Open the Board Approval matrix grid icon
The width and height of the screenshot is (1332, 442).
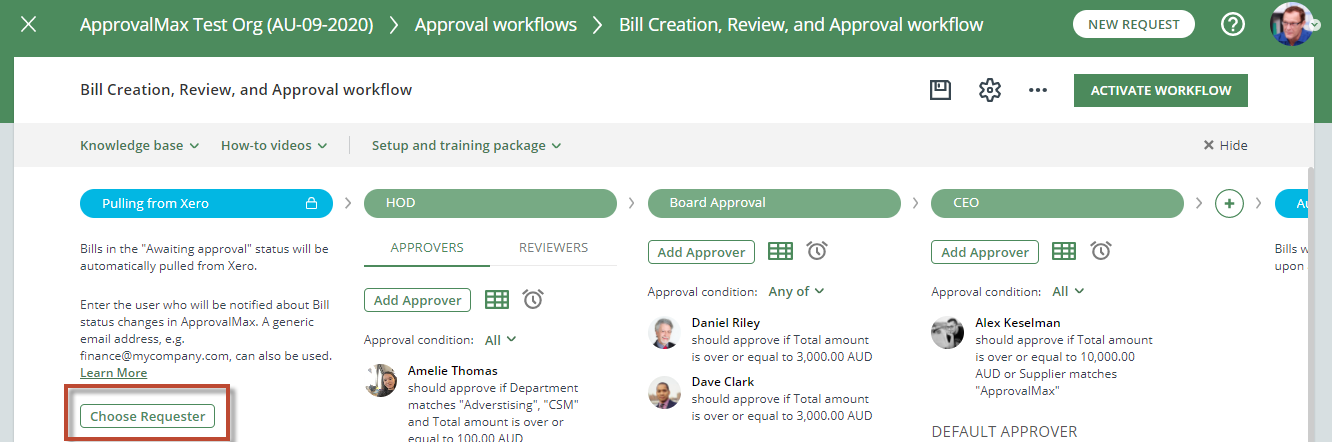[780, 251]
